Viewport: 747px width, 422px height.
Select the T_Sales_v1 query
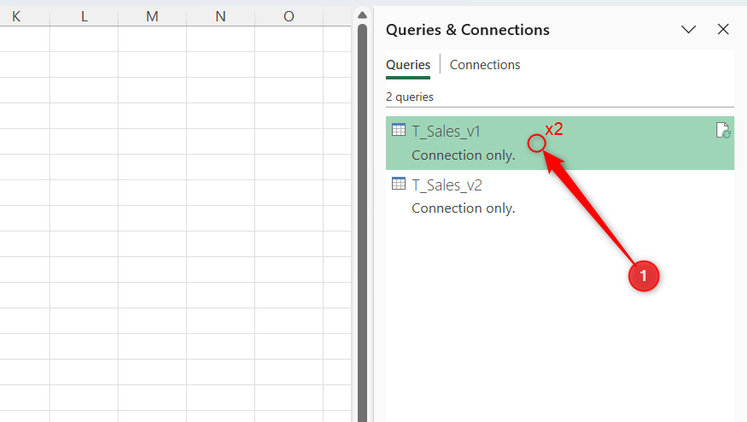click(560, 143)
